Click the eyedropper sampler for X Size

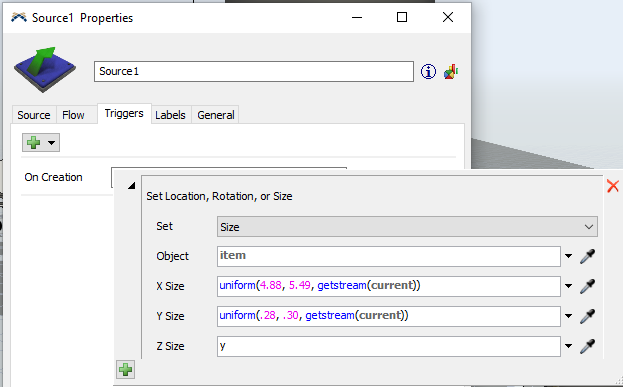(x=587, y=286)
